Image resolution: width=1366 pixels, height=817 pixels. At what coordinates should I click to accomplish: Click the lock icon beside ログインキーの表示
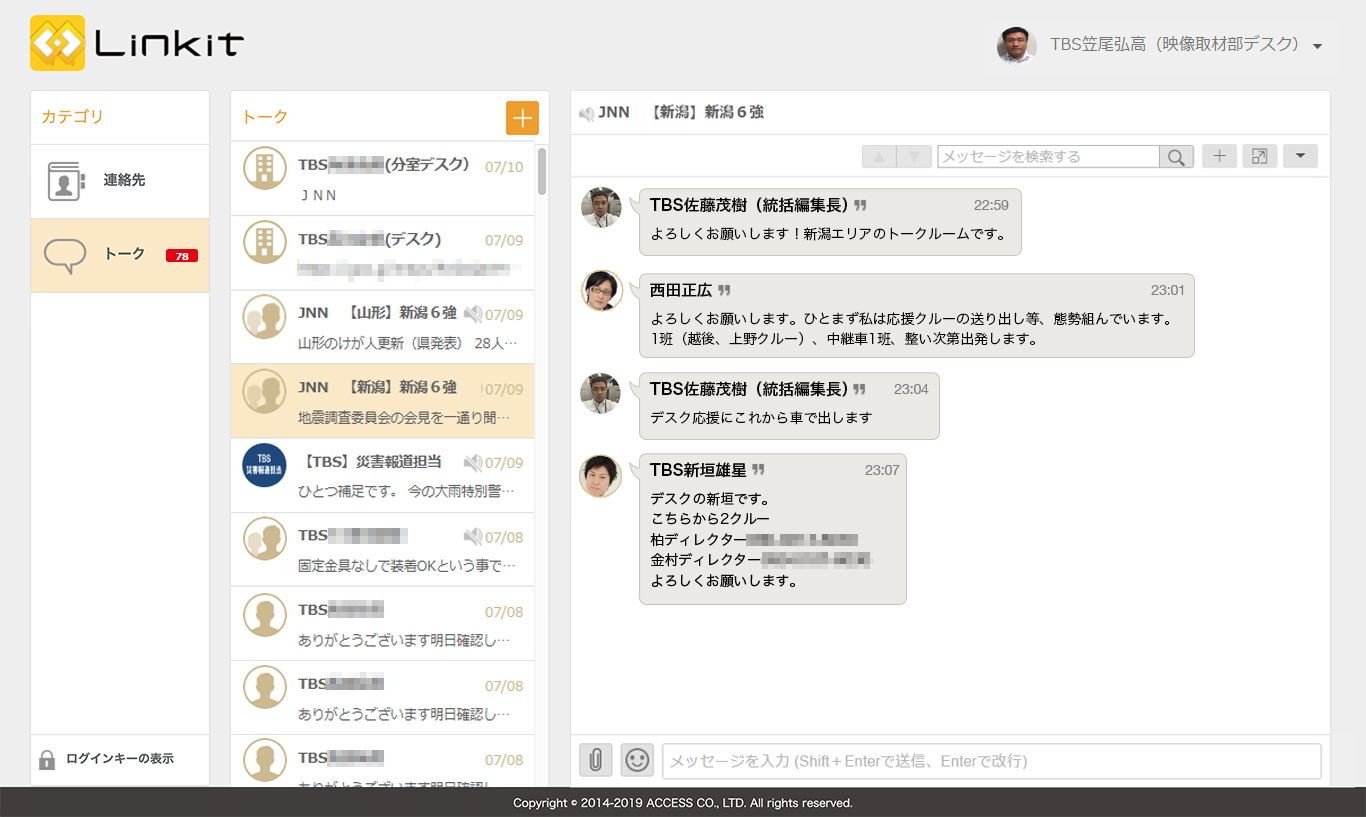(47, 760)
